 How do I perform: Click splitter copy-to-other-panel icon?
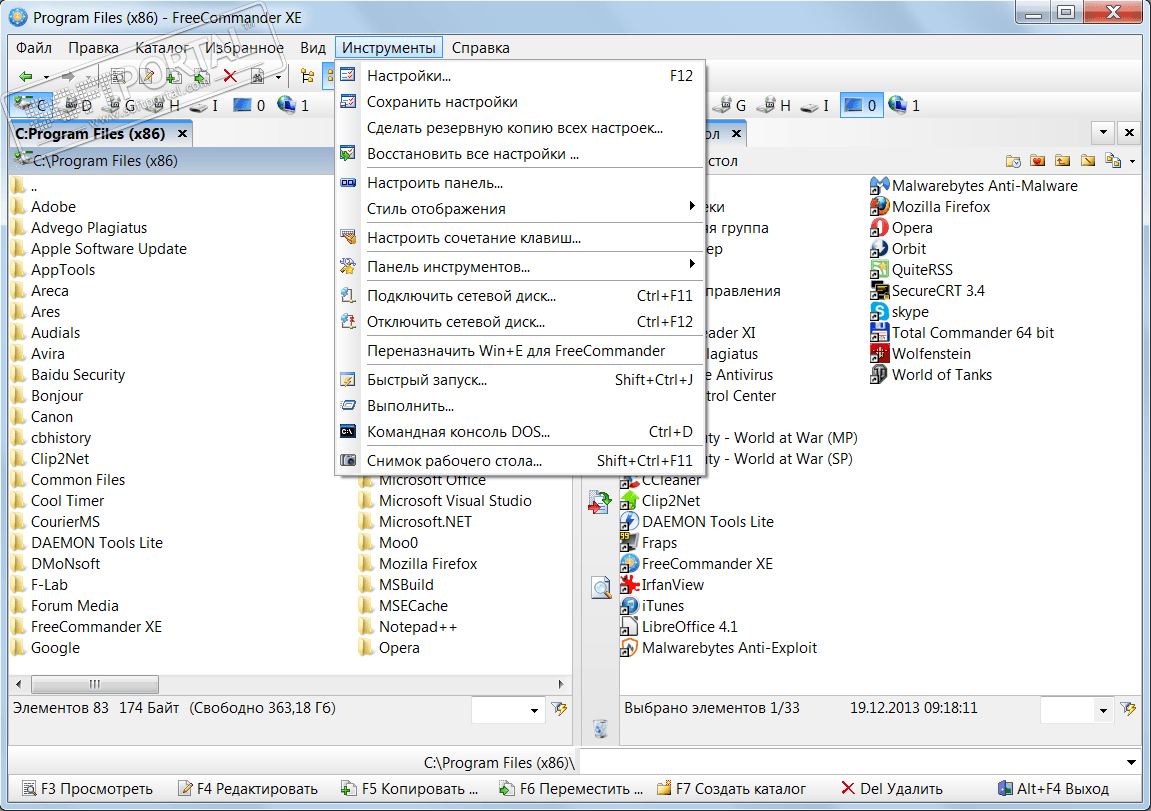[600, 502]
